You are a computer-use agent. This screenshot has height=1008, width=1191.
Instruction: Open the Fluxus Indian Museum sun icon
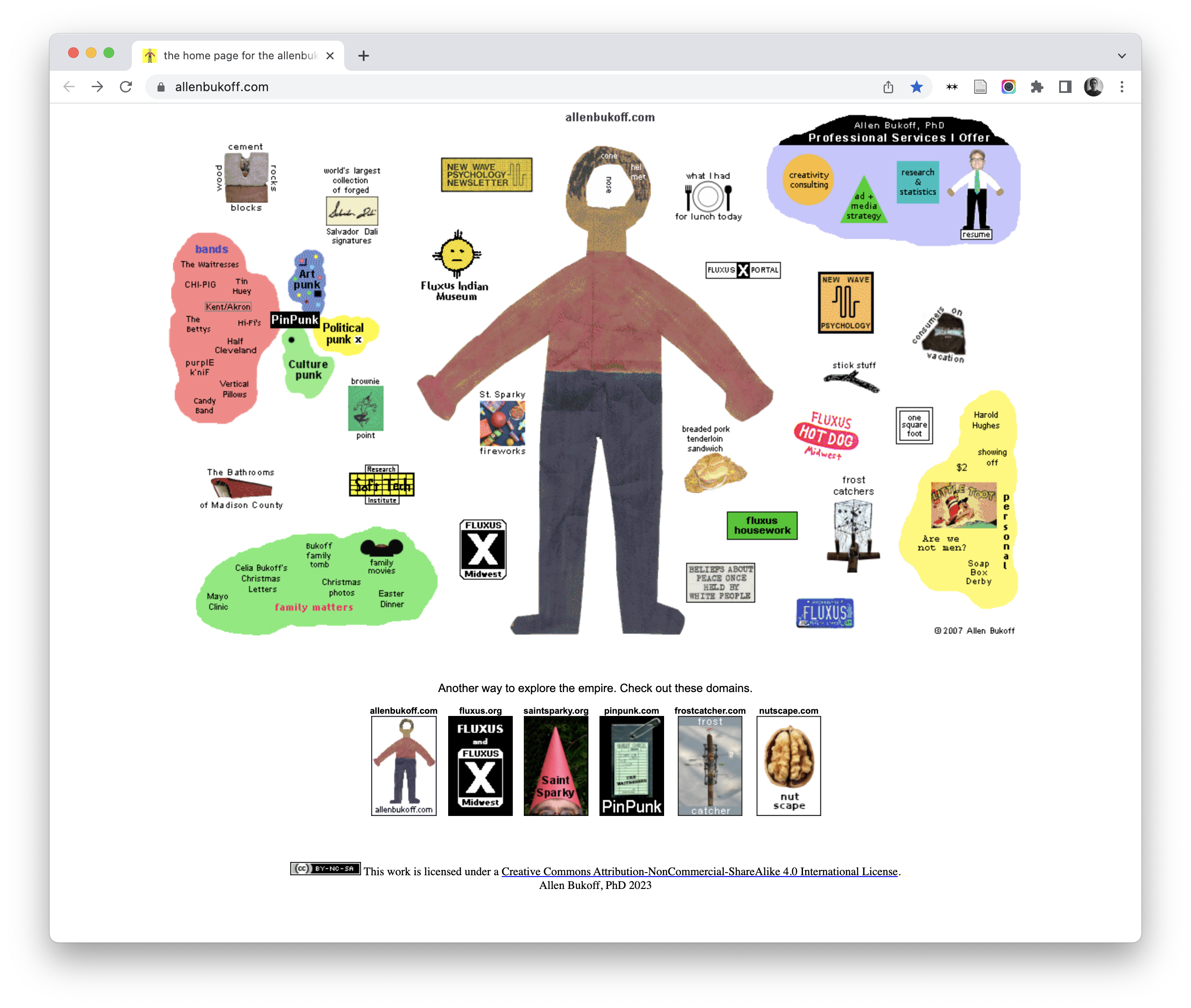point(457,255)
